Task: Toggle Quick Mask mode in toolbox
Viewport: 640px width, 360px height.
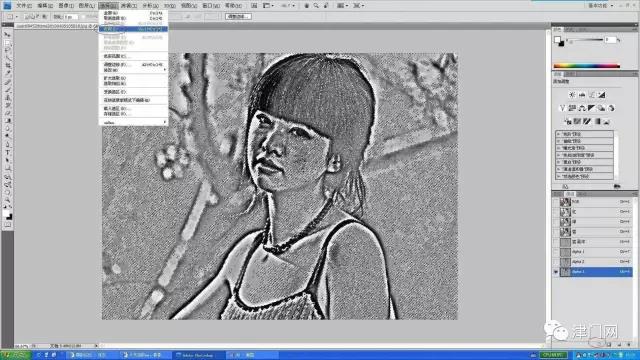Action: click(7, 225)
